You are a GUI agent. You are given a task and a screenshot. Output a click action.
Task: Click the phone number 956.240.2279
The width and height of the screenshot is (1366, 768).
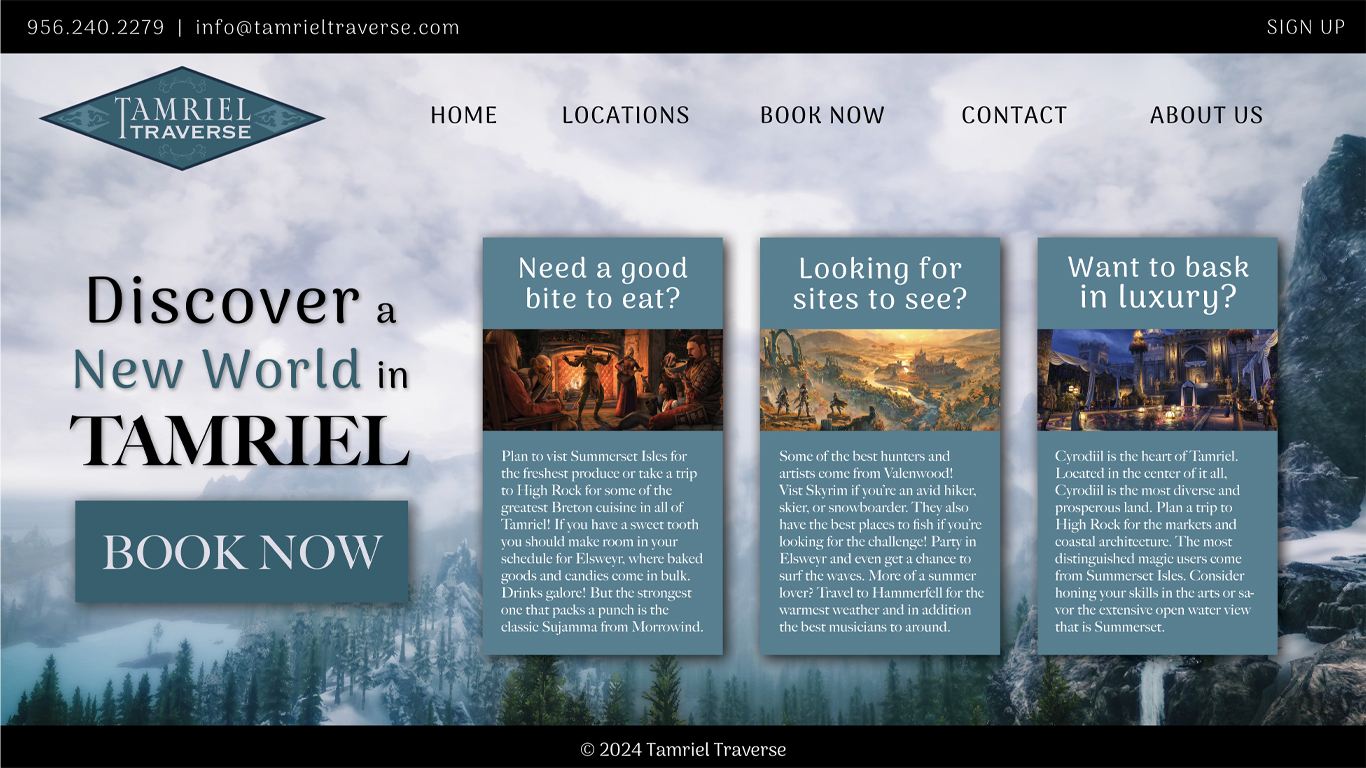pyautogui.click(x=95, y=27)
